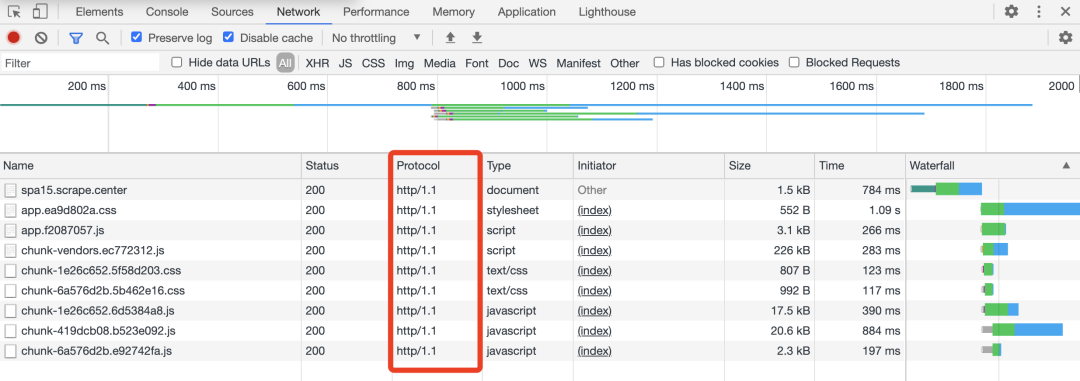
Task: Filter requests by CSS
Action: [x=373, y=63]
